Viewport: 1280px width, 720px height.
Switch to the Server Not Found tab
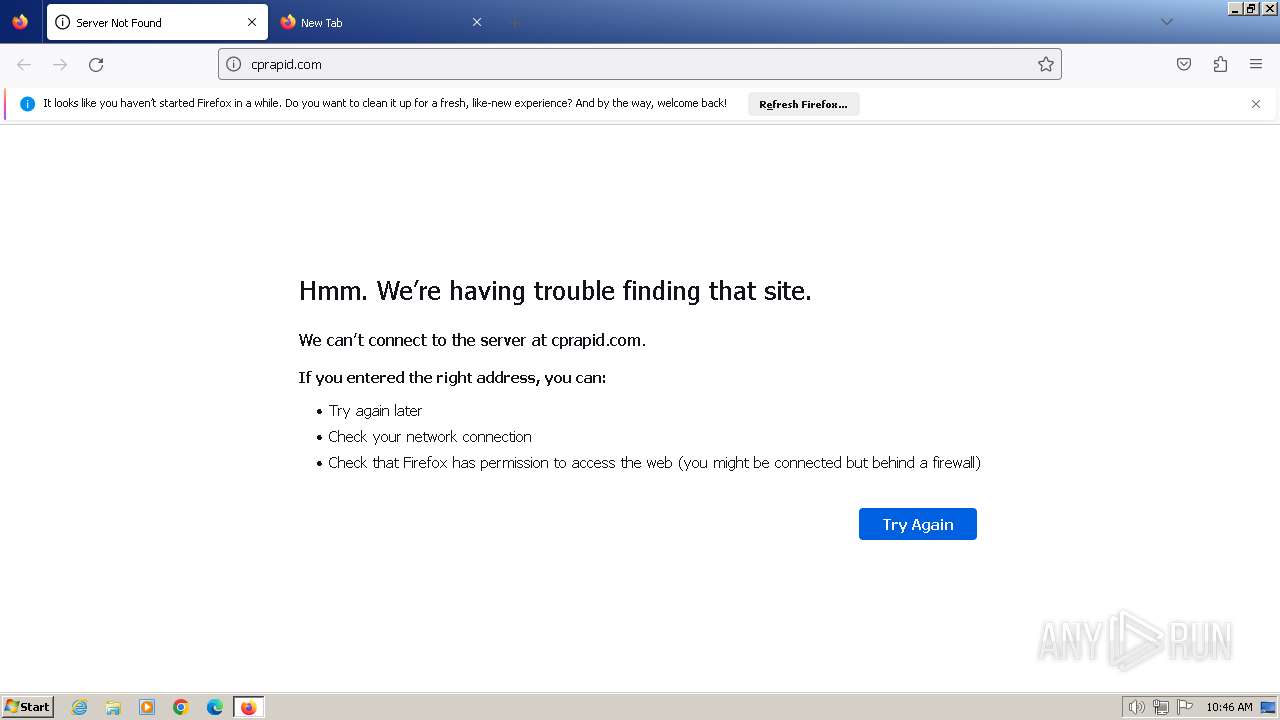(157, 22)
